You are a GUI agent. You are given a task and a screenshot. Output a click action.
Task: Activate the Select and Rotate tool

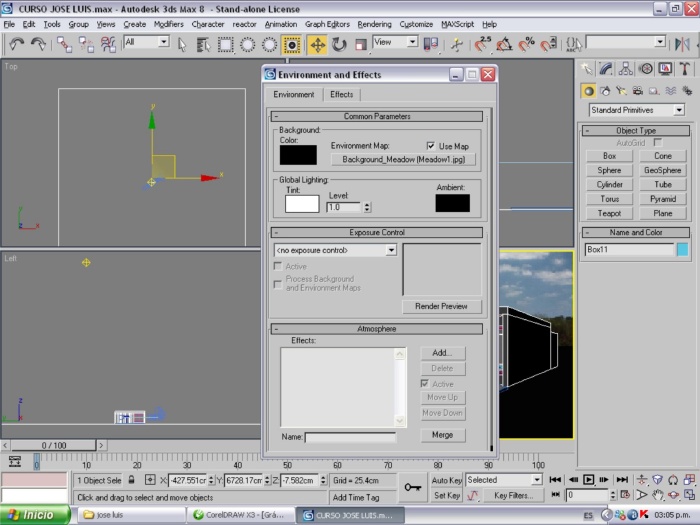339,45
